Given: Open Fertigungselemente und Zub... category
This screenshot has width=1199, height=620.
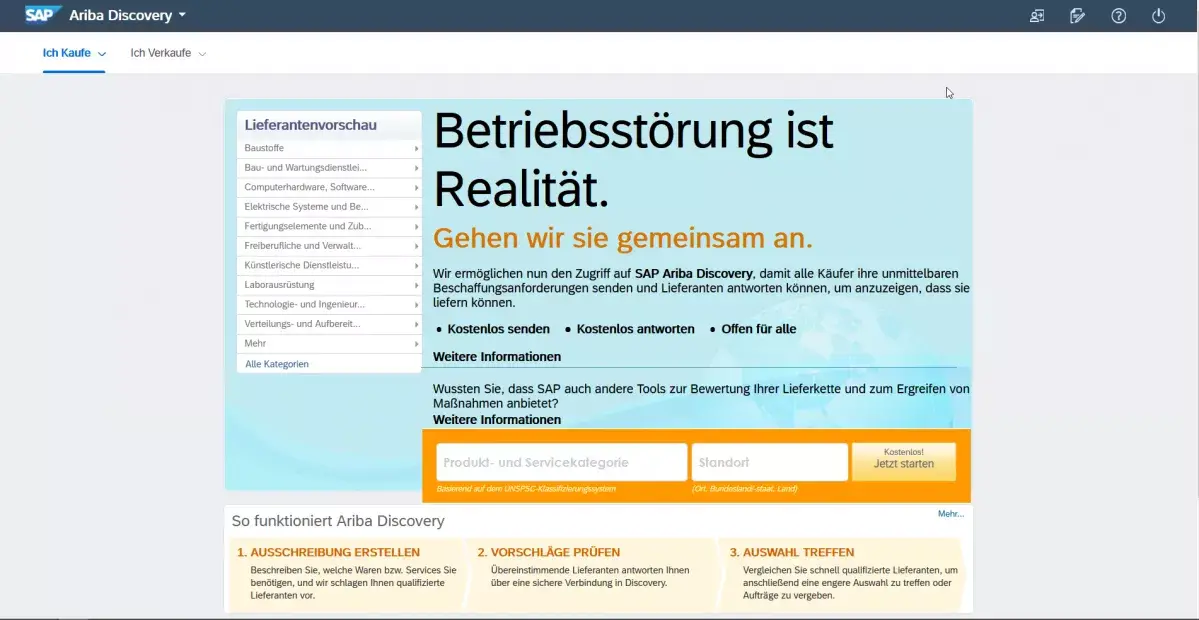Looking at the screenshot, I should pyautogui.click(x=329, y=226).
